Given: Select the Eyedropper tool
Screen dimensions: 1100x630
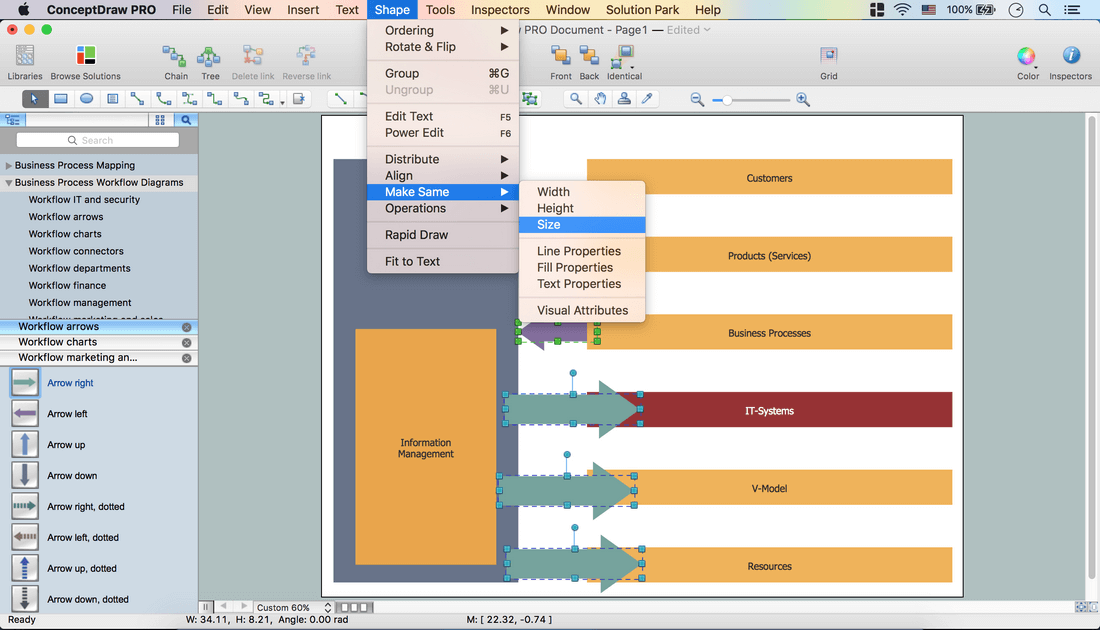Looking at the screenshot, I should click(x=648, y=99).
